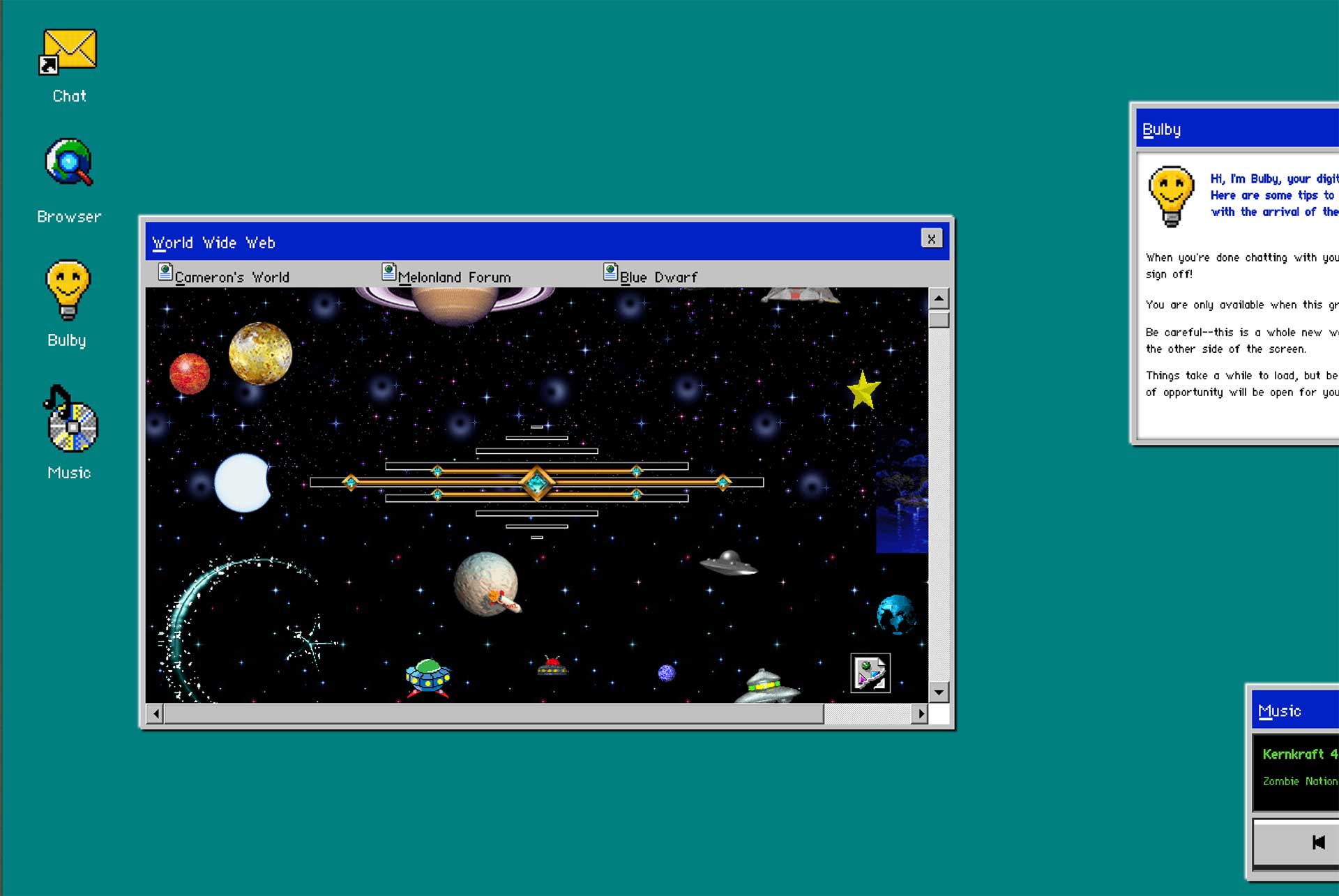Viewport: 1339px width, 896px height.
Task: Open the Cameron's World bookmark
Action: [x=224, y=276]
